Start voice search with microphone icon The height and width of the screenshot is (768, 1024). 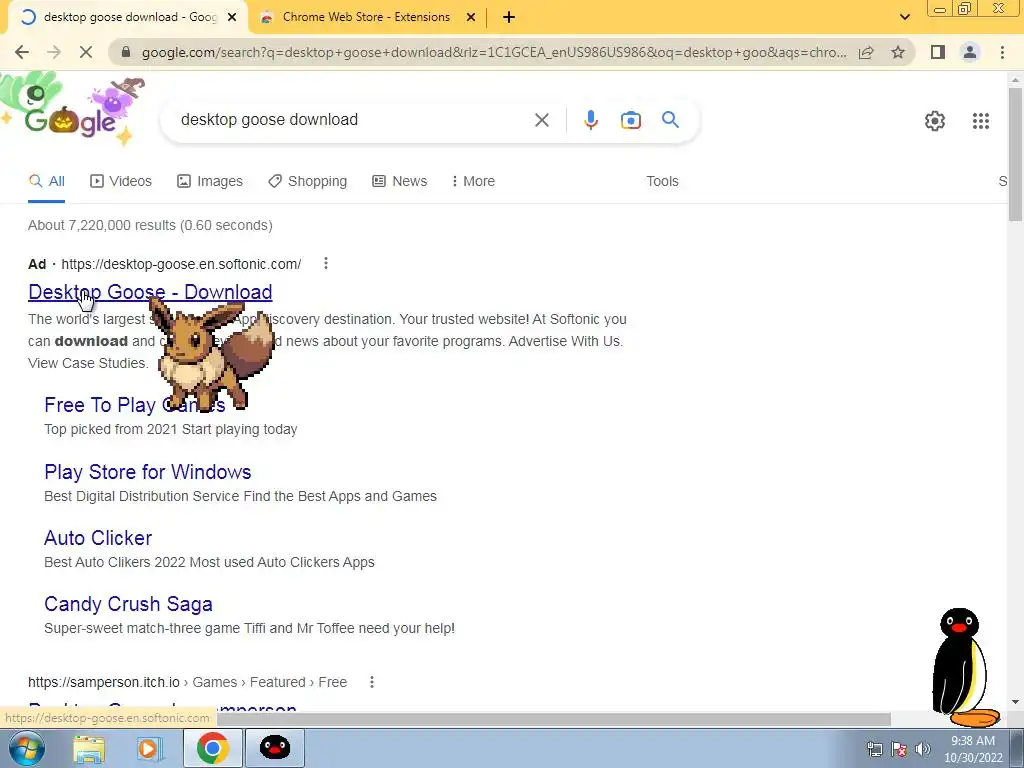tap(590, 120)
